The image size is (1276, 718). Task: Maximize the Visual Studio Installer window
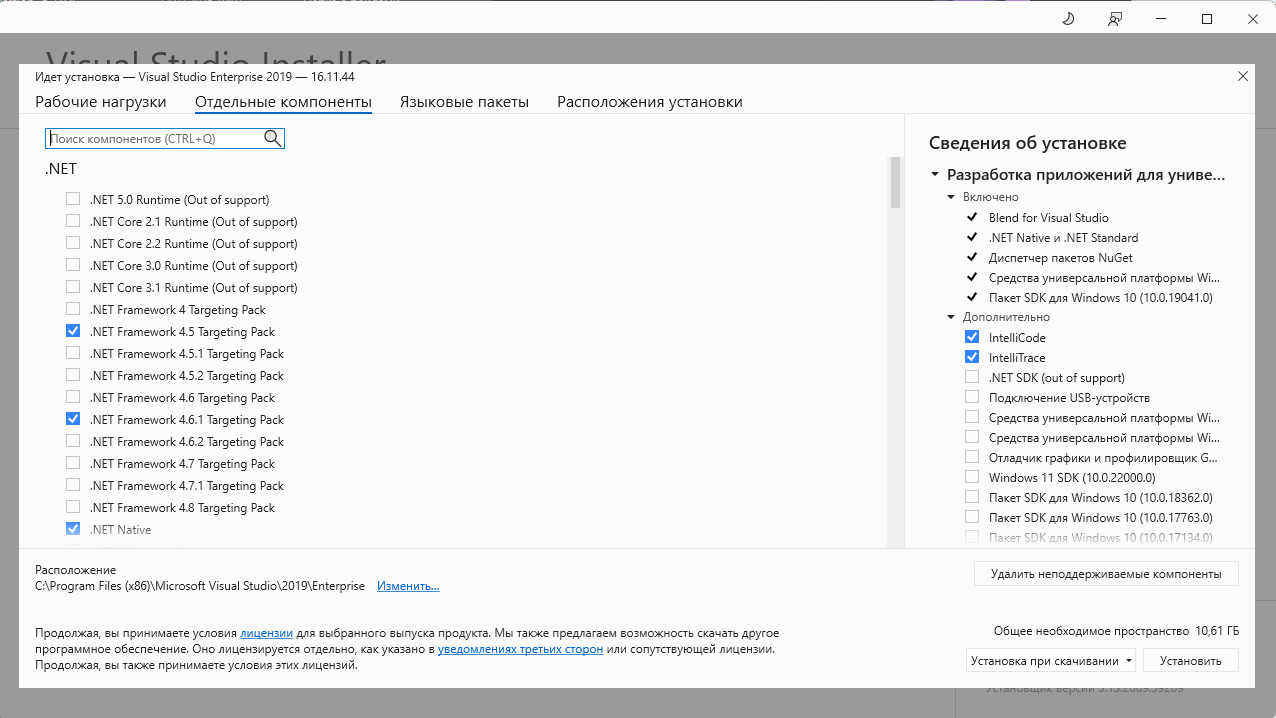(1207, 19)
